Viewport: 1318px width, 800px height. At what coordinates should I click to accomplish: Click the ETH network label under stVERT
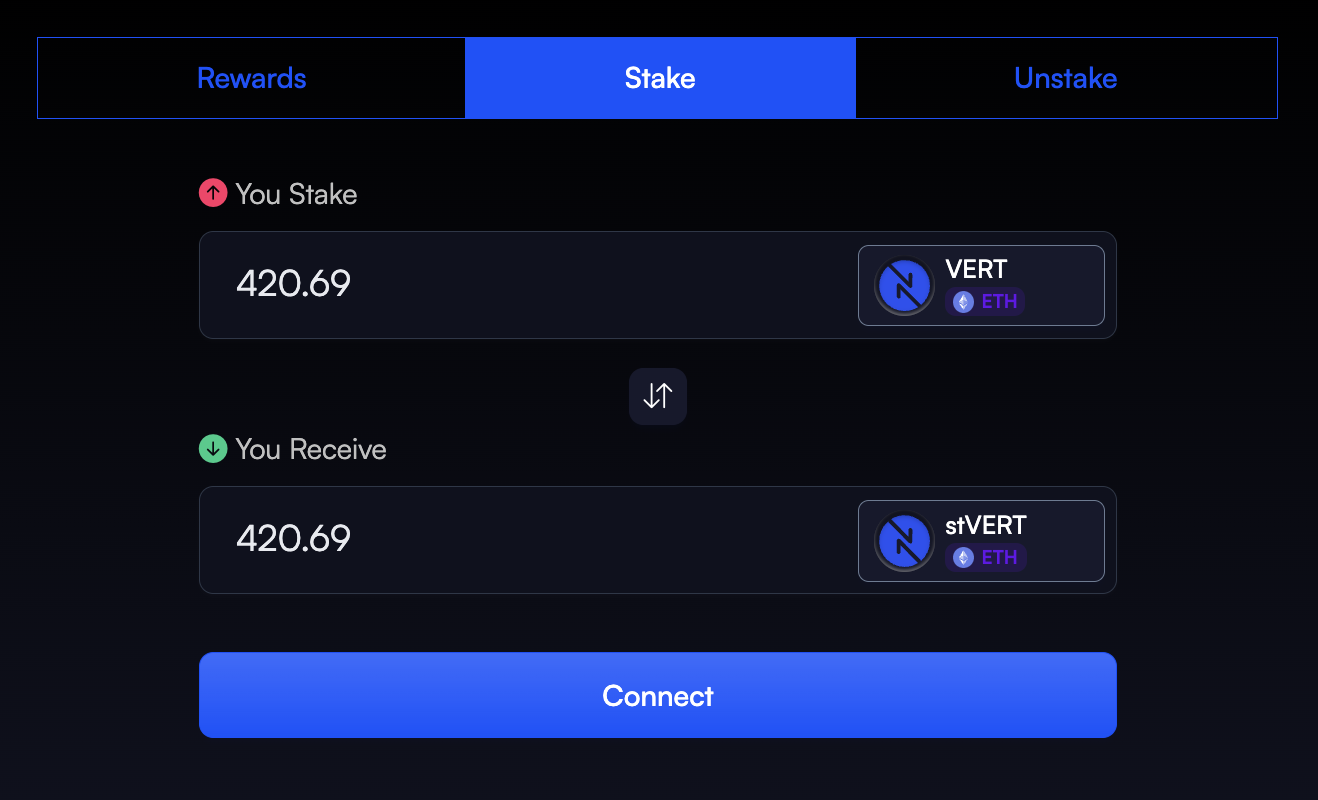pyautogui.click(x=999, y=557)
